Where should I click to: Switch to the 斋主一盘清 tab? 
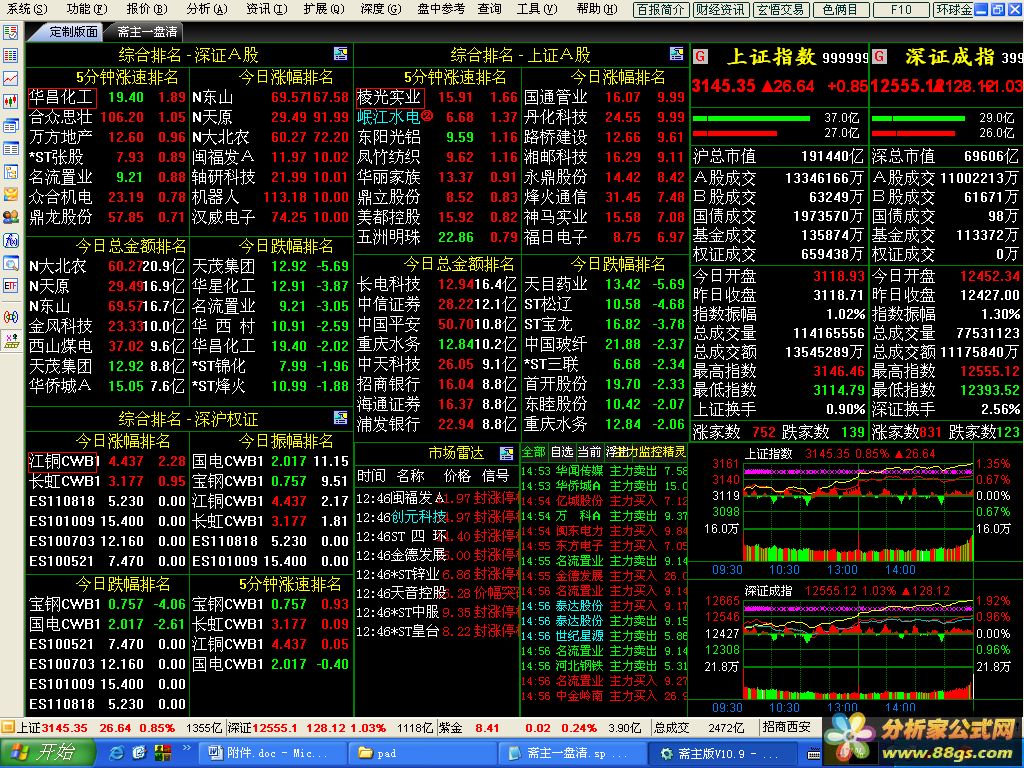[x=148, y=31]
